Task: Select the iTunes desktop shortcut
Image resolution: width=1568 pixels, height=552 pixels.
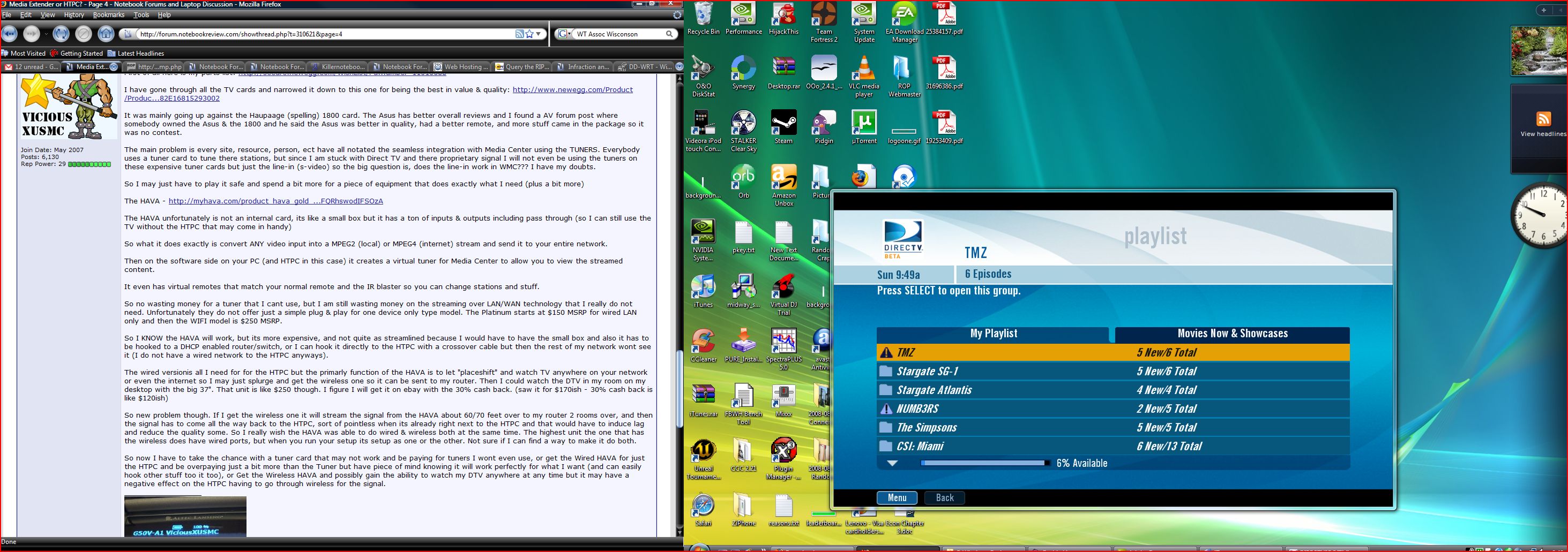Action: 703,291
